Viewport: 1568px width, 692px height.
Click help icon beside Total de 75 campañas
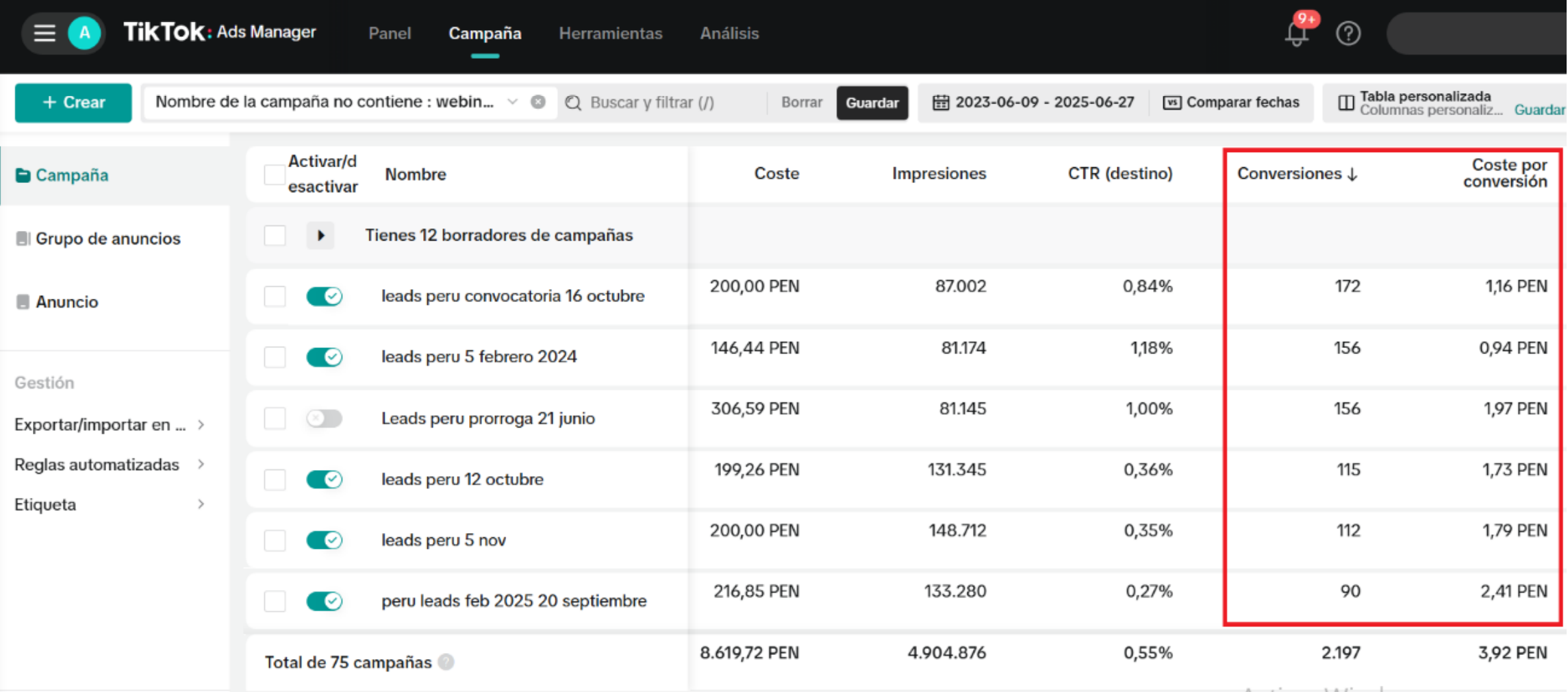446,662
